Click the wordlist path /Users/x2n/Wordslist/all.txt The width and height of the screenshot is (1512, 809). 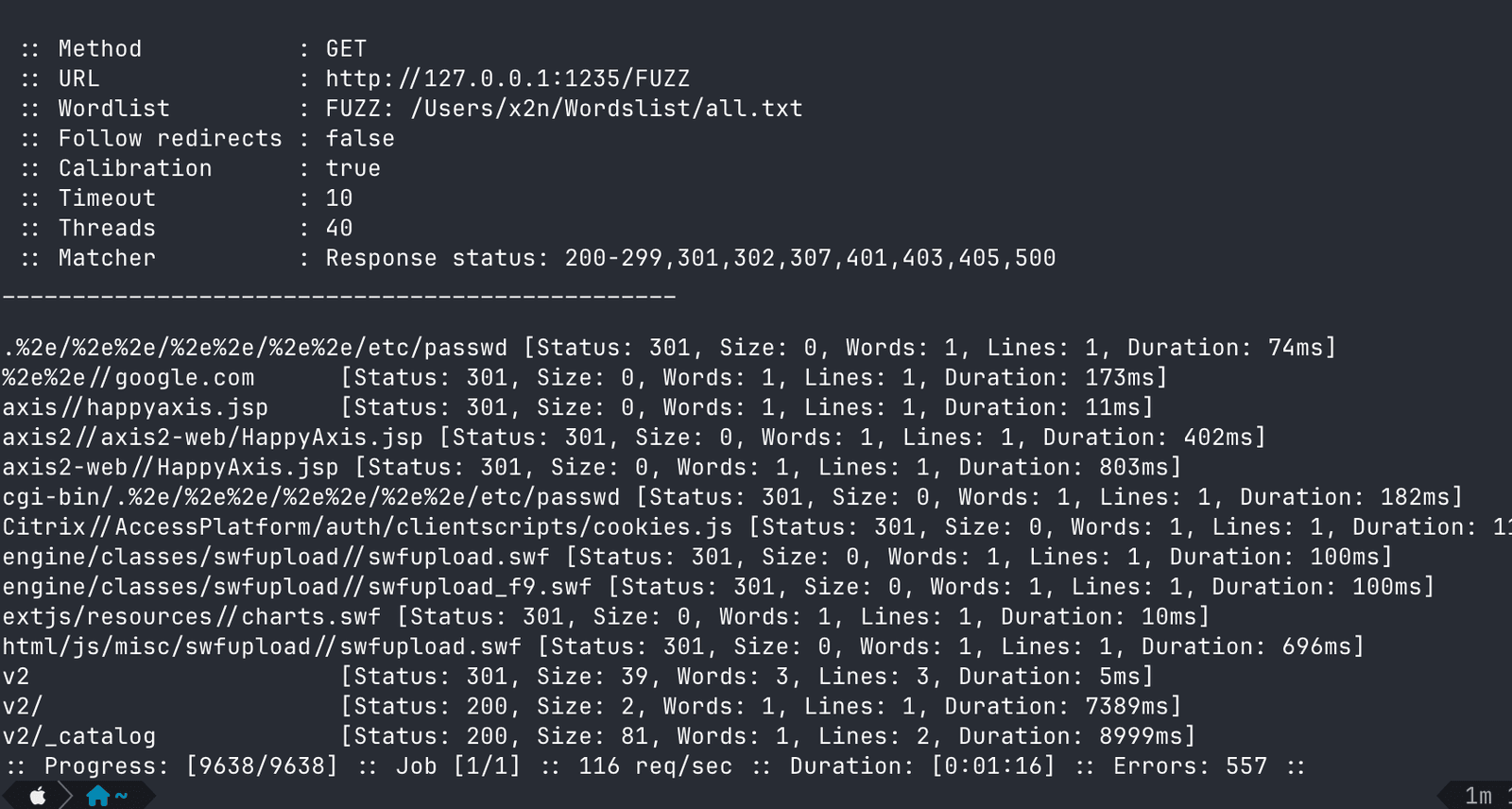point(607,109)
